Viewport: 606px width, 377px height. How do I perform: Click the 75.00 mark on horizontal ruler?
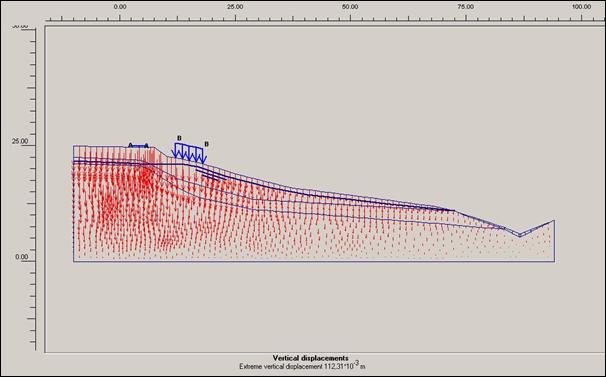point(466,7)
